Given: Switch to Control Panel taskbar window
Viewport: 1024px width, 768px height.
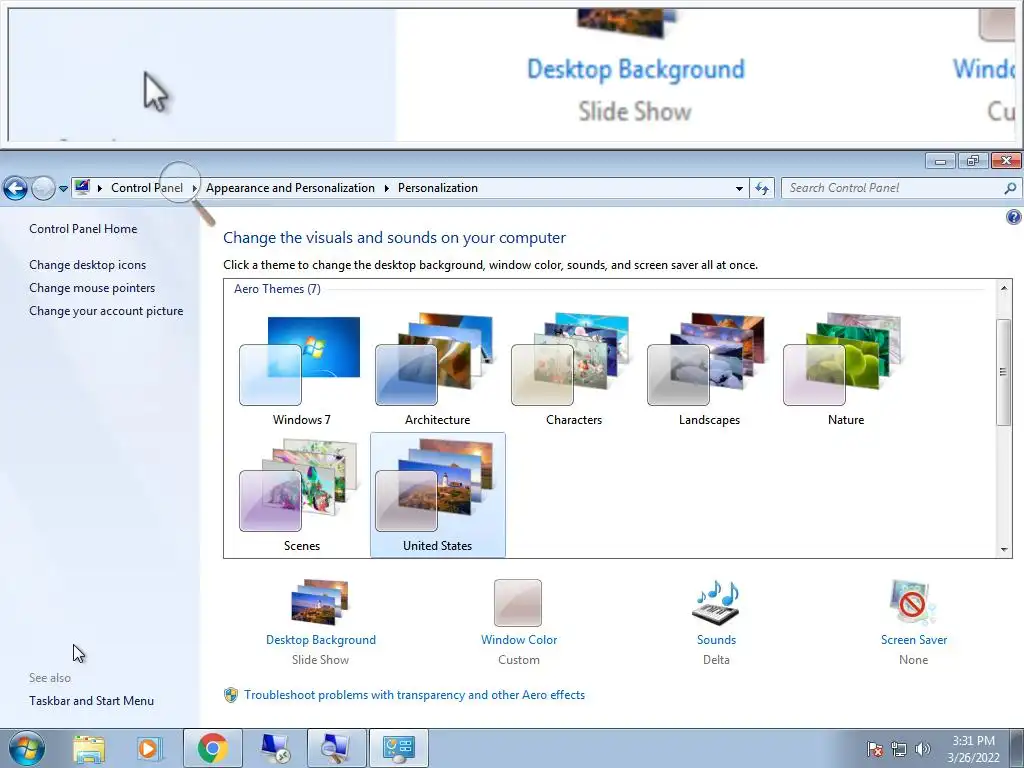Looking at the screenshot, I should (x=399, y=748).
